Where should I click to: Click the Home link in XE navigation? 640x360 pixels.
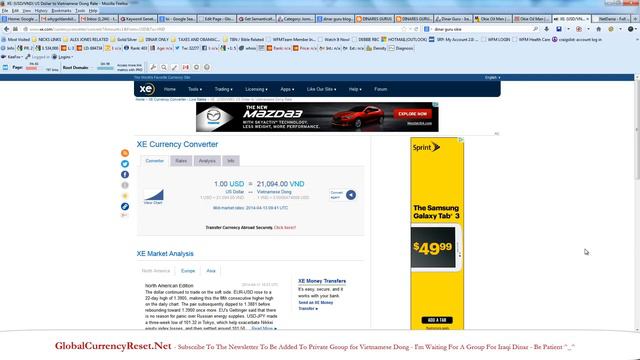[x=170, y=89]
